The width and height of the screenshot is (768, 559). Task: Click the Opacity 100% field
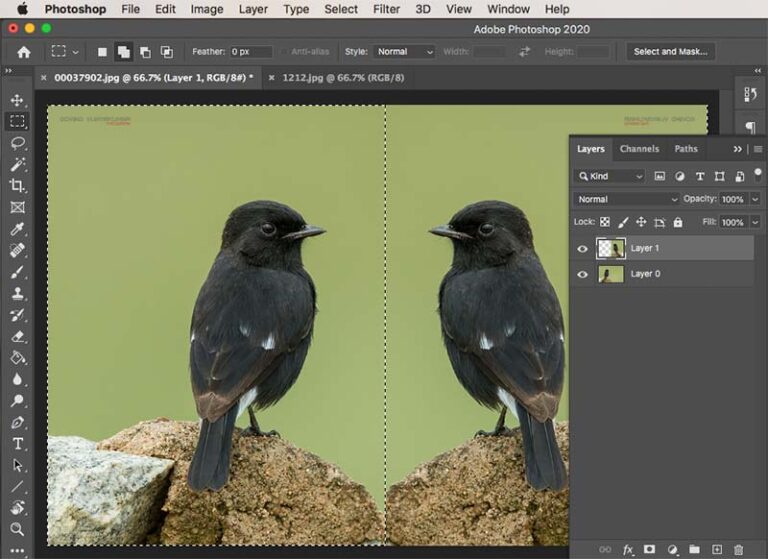tap(733, 199)
